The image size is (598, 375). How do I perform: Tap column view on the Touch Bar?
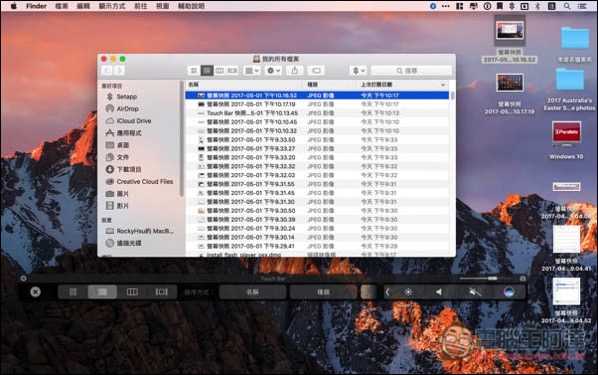coord(132,292)
